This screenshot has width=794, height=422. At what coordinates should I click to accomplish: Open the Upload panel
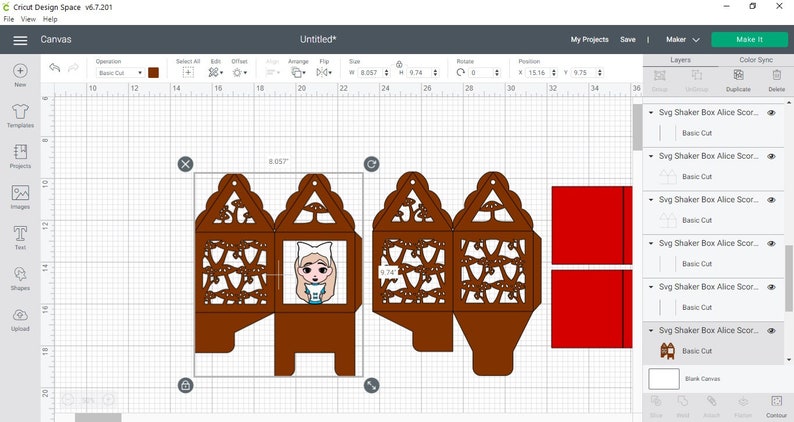(x=20, y=319)
